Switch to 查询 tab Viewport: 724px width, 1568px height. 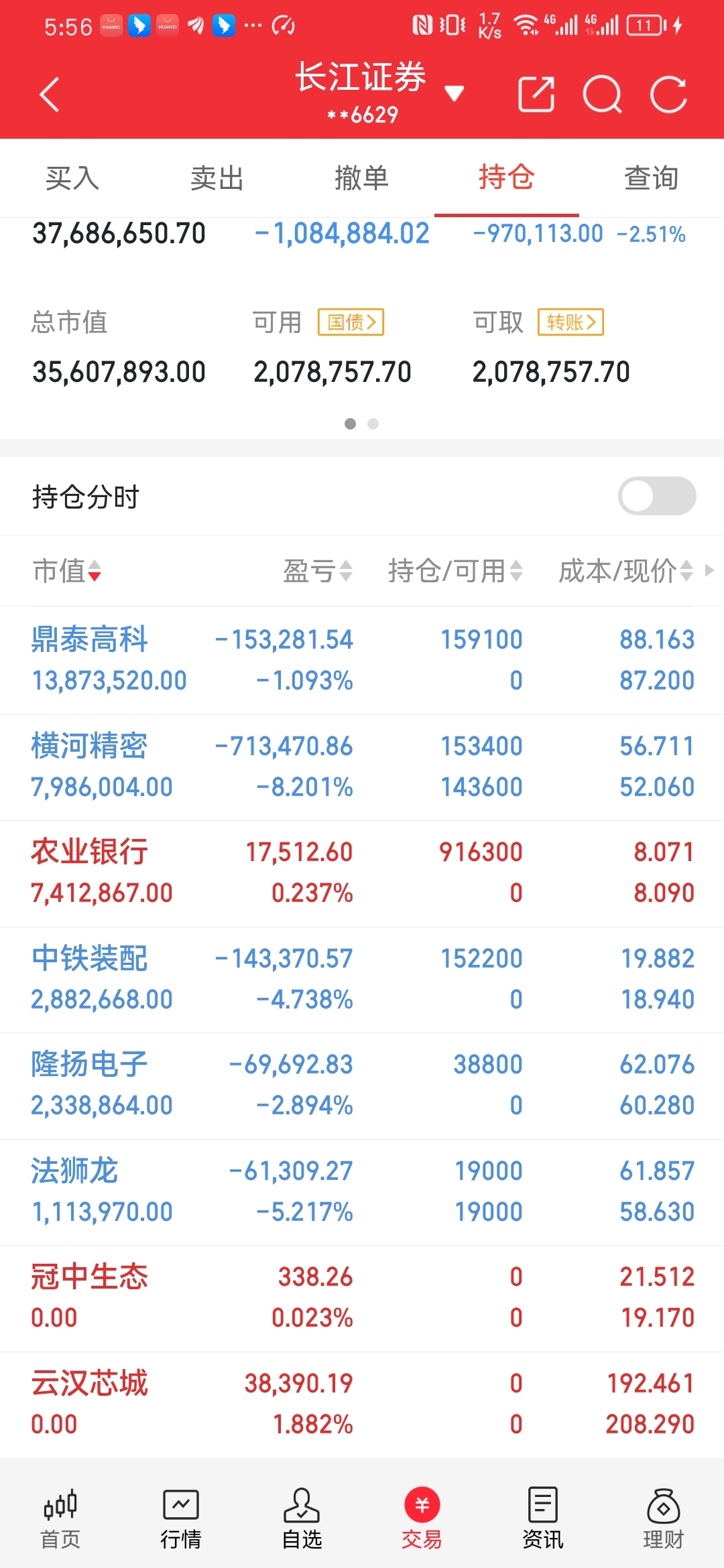(x=651, y=178)
